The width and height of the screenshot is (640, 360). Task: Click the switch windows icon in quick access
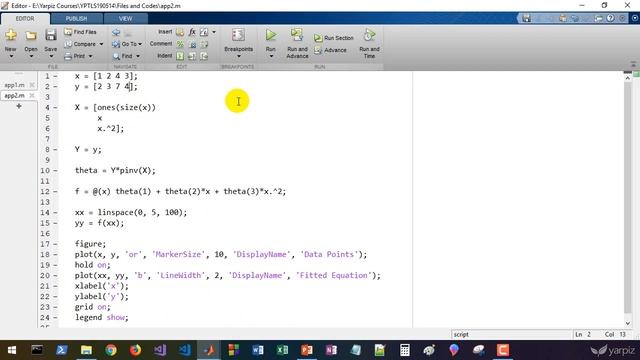598,18
